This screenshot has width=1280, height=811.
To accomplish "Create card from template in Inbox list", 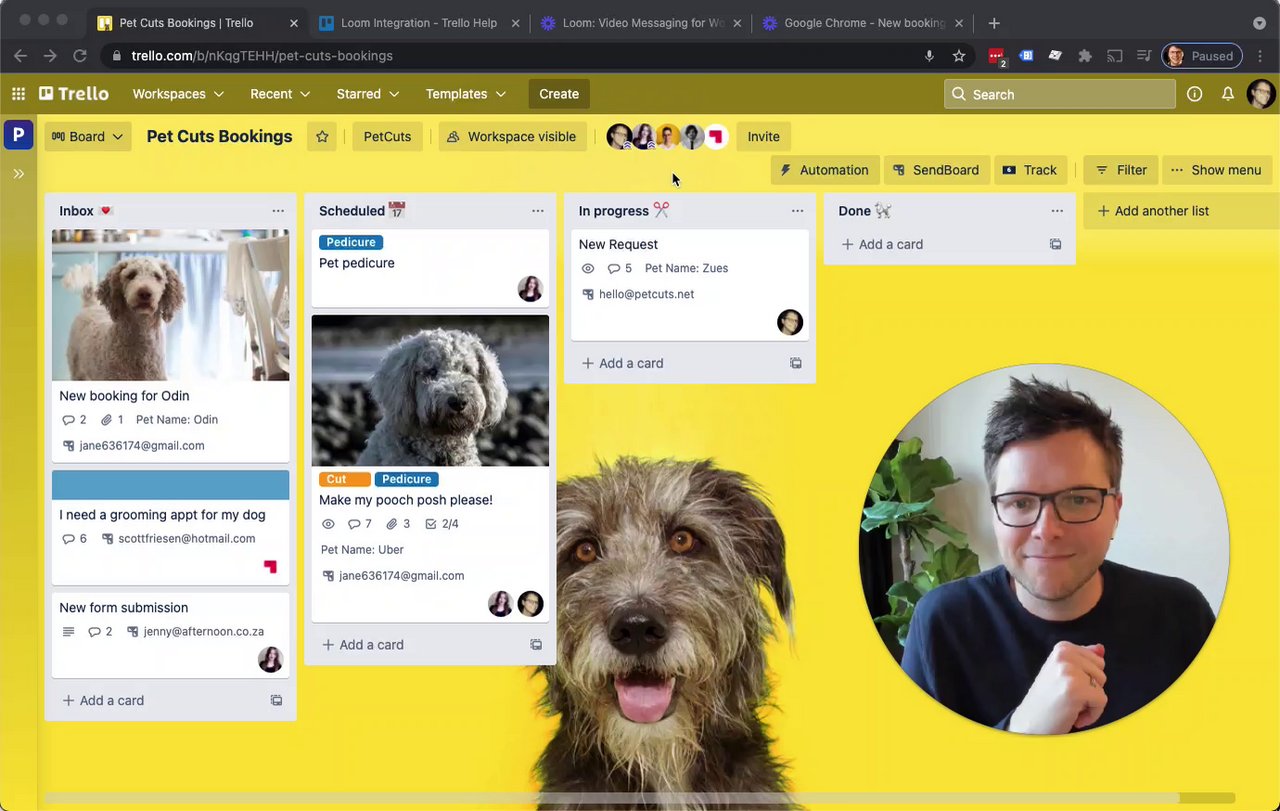I will (276, 701).
